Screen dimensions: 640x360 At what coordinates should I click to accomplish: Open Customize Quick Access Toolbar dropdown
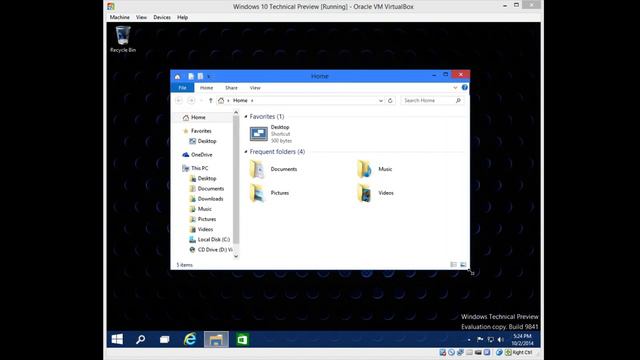tap(209, 76)
